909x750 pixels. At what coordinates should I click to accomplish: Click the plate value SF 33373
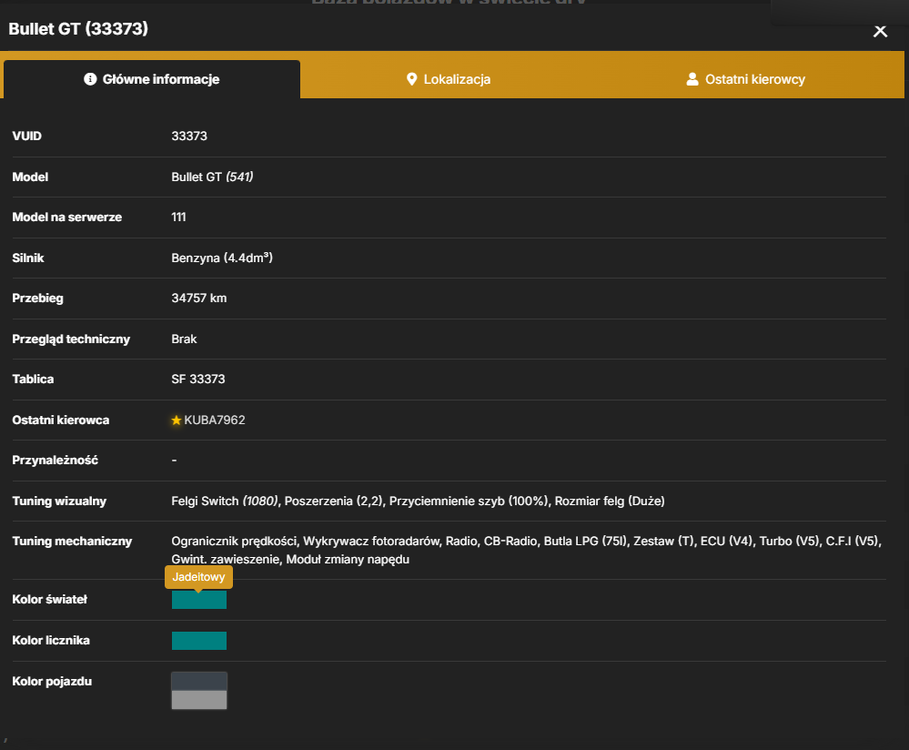[198, 379]
